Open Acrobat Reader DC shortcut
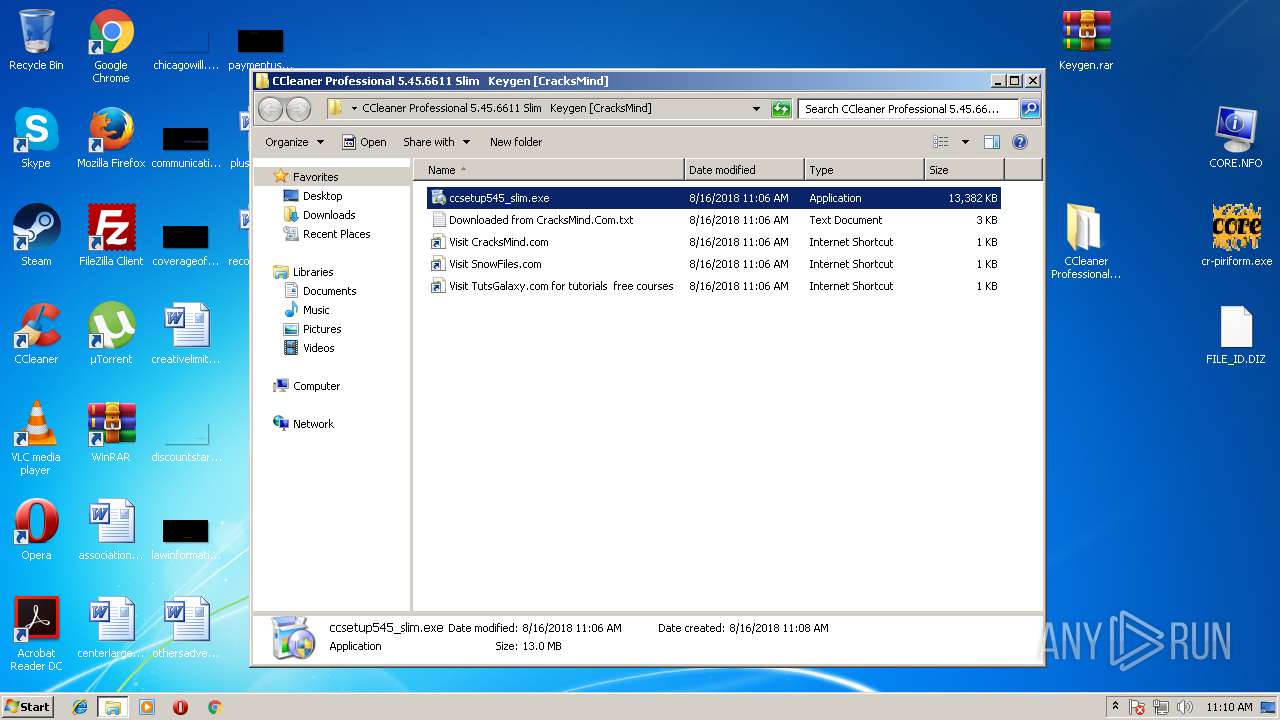Screen dimensions: 1280x720 [36, 634]
